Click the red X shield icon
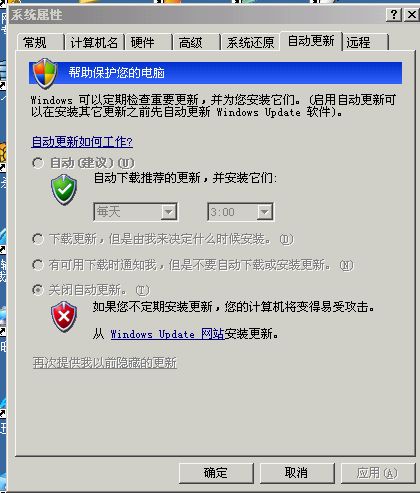The width and height of the screenshot is (420, 493). [x=64, y=316]
